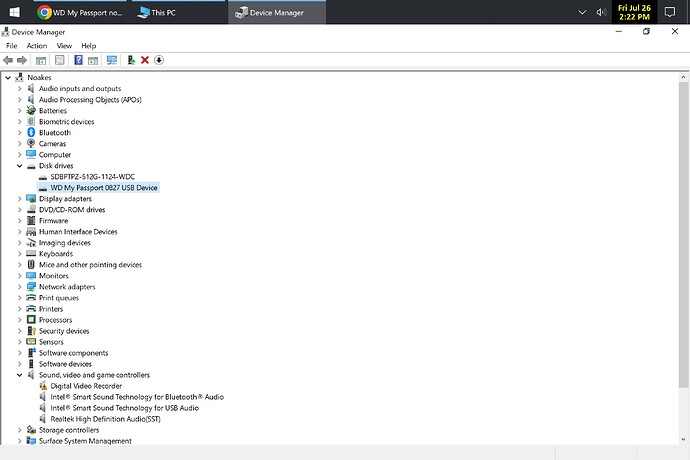Click the Device Manager taskbar button
The width and height of the screenshot is (690, 460).
pos(277,12)
